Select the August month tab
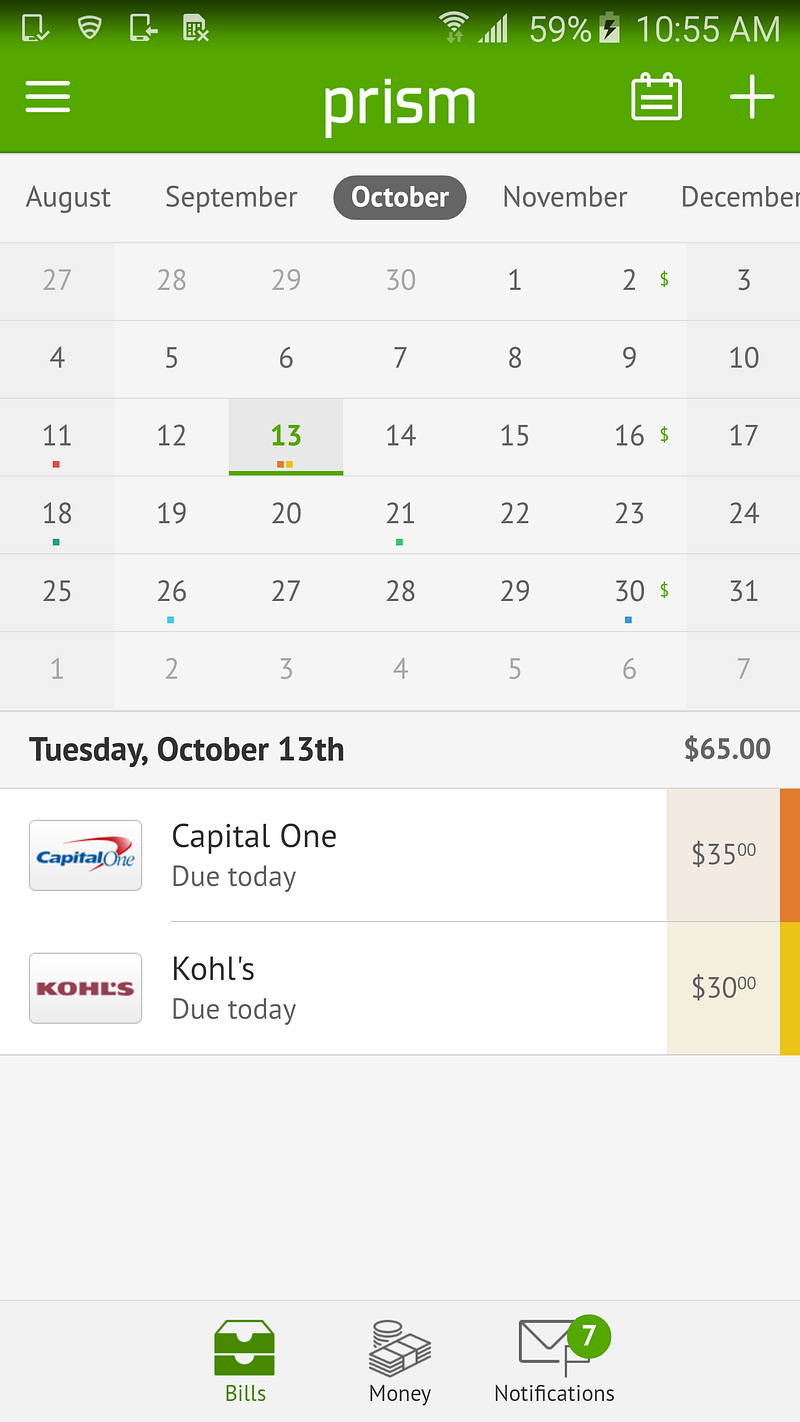This screenshot has width=800, height=1422. tap(68, 197)
